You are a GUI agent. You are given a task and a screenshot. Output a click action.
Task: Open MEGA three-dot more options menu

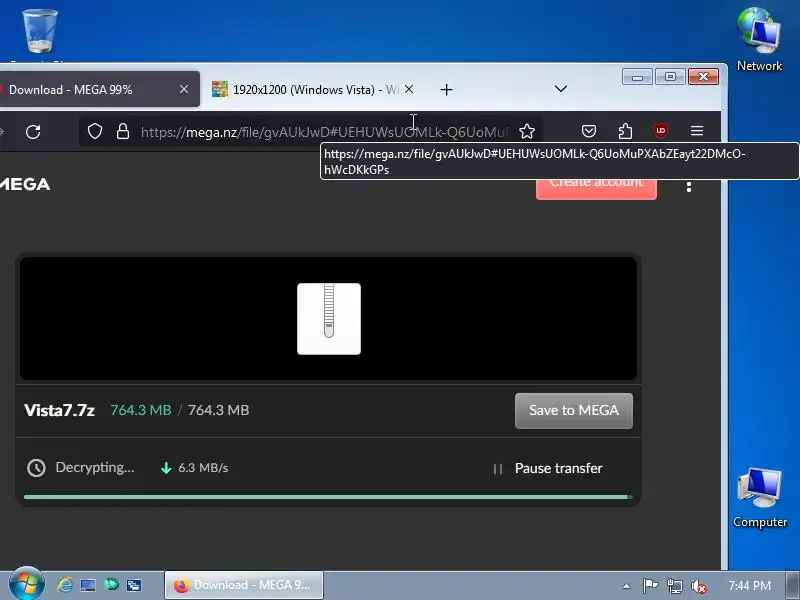[x=689, y=187]
